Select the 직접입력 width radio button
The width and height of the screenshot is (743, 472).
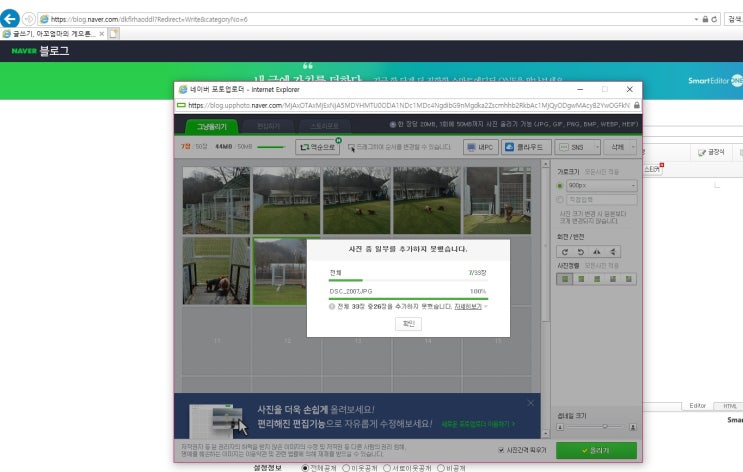[560, 200]
